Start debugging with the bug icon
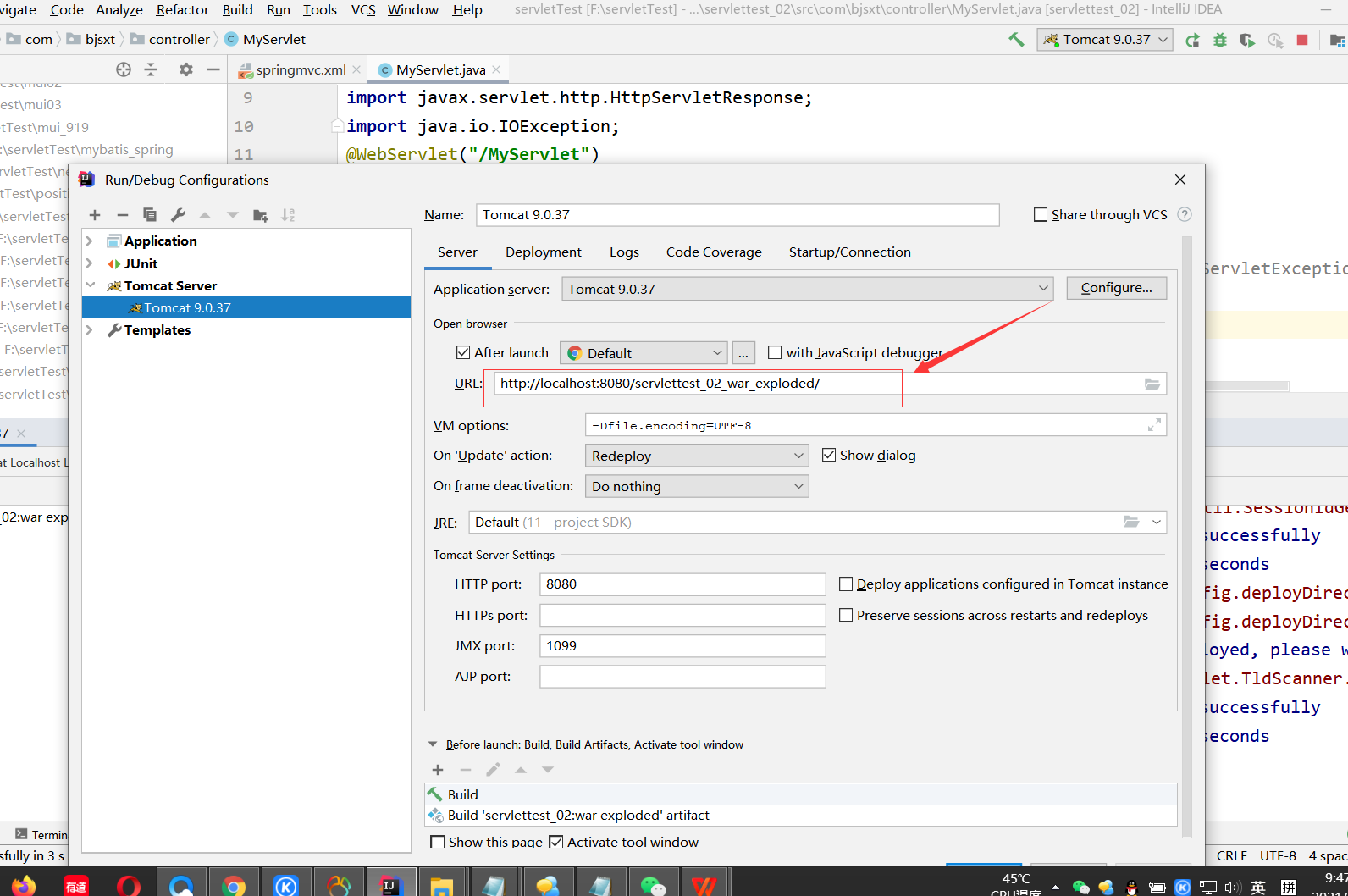This screenshot has height=896, width=1348. [x=1220, y=40]
